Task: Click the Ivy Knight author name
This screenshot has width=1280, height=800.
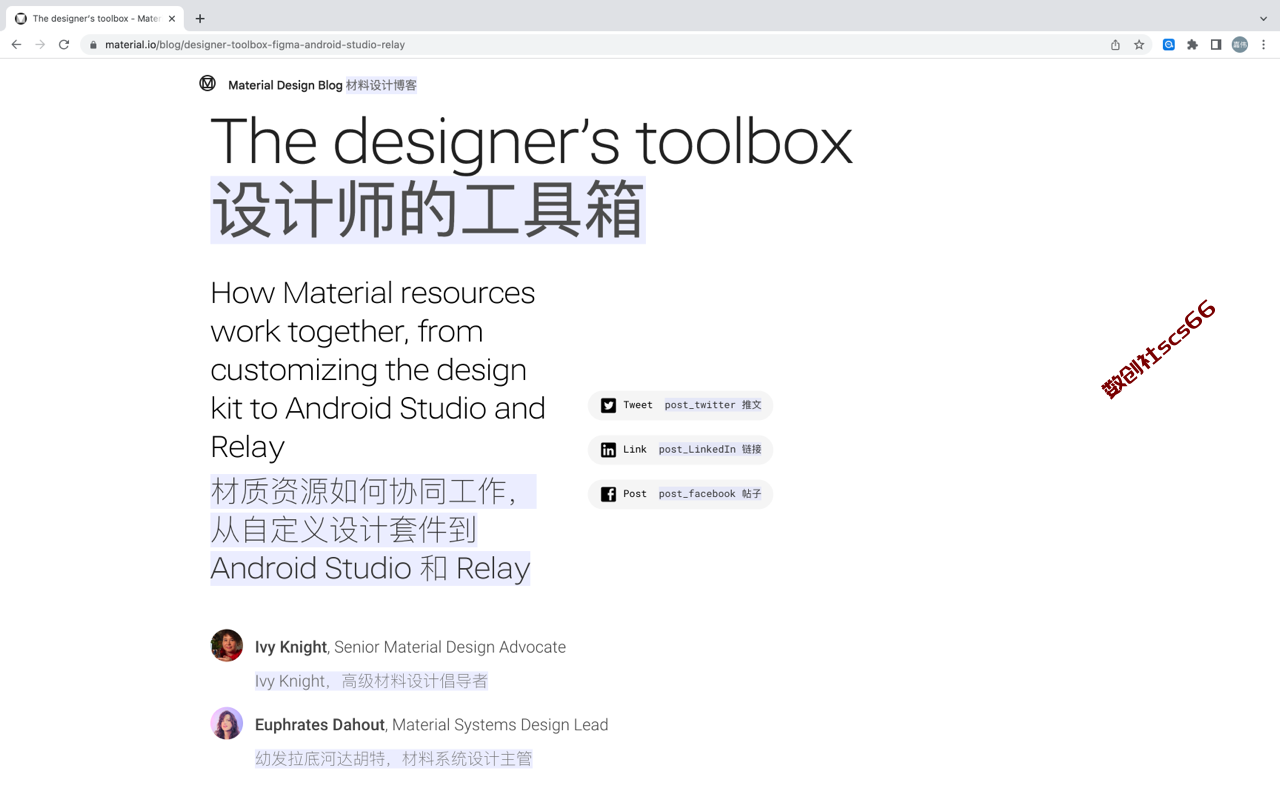Action: [291, 647]
